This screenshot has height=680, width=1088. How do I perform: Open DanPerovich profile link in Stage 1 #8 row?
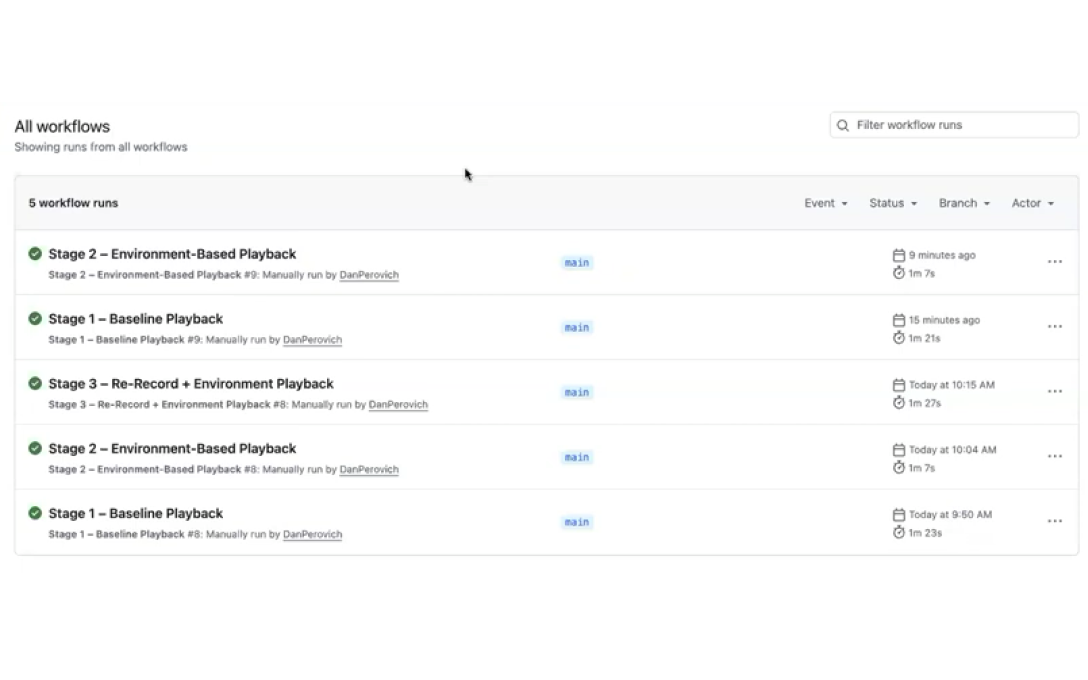click(312, 534)
